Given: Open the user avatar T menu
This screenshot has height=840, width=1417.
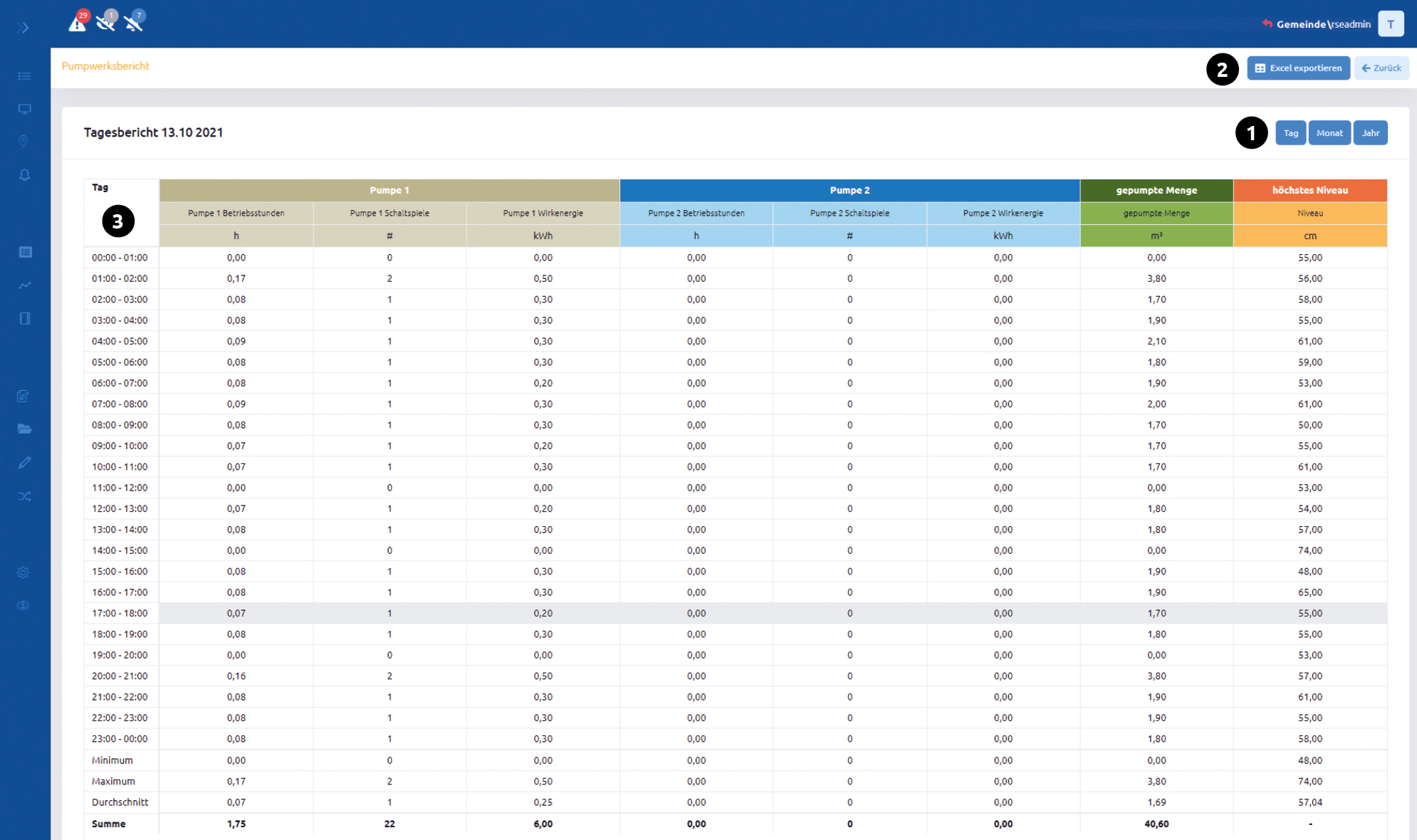Looking at the screenshot, I should point(1391,23).
